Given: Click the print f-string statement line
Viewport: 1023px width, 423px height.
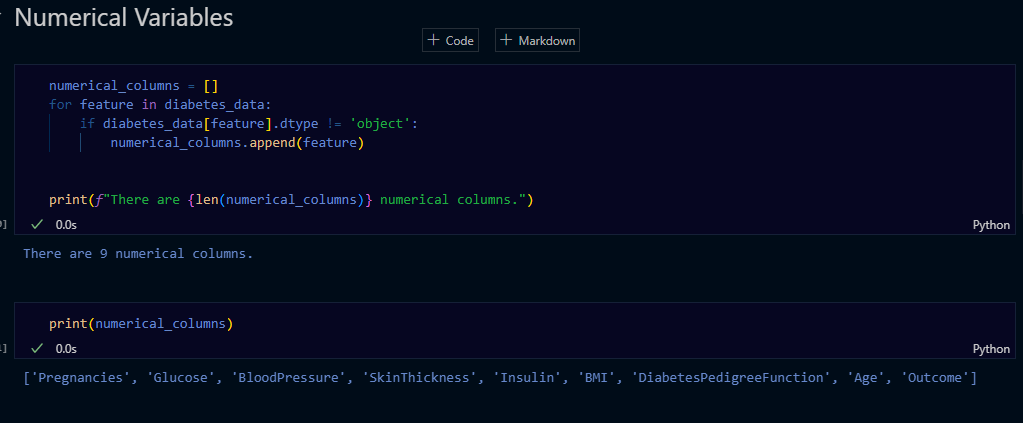Looking at the screenshot, I should (x=291, y=200).
